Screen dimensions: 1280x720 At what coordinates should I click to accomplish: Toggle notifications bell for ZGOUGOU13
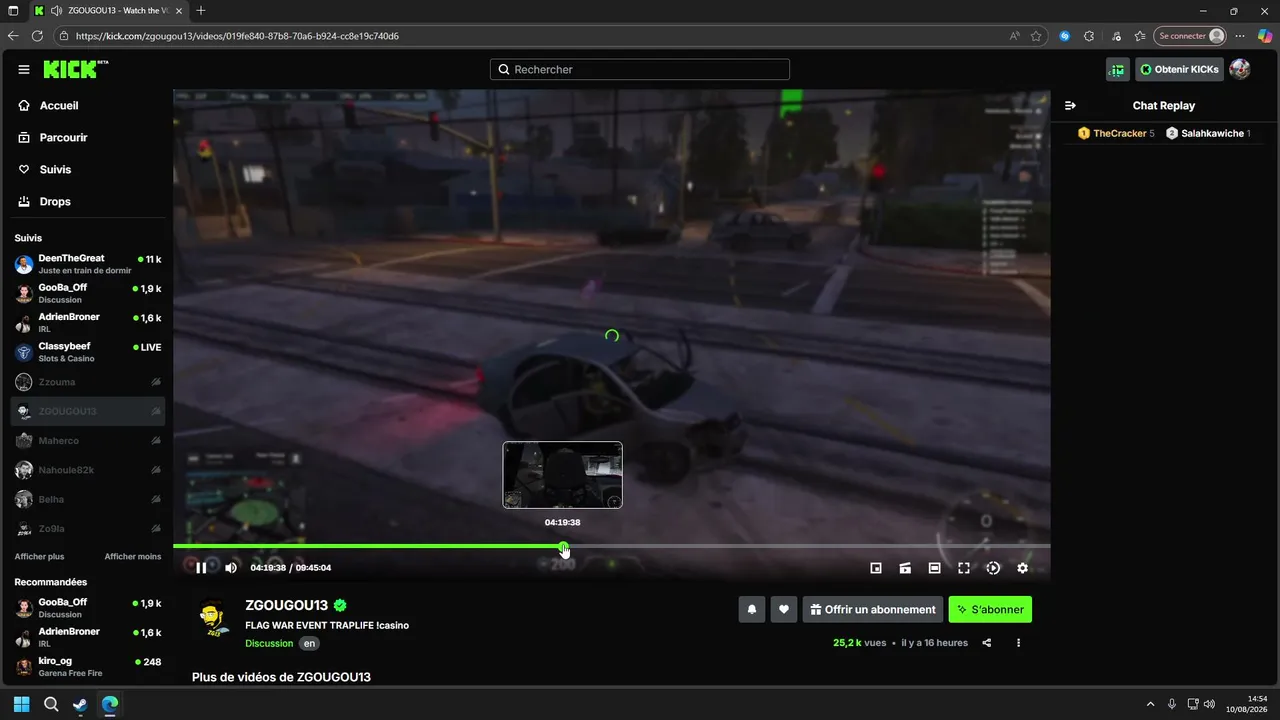752,609
